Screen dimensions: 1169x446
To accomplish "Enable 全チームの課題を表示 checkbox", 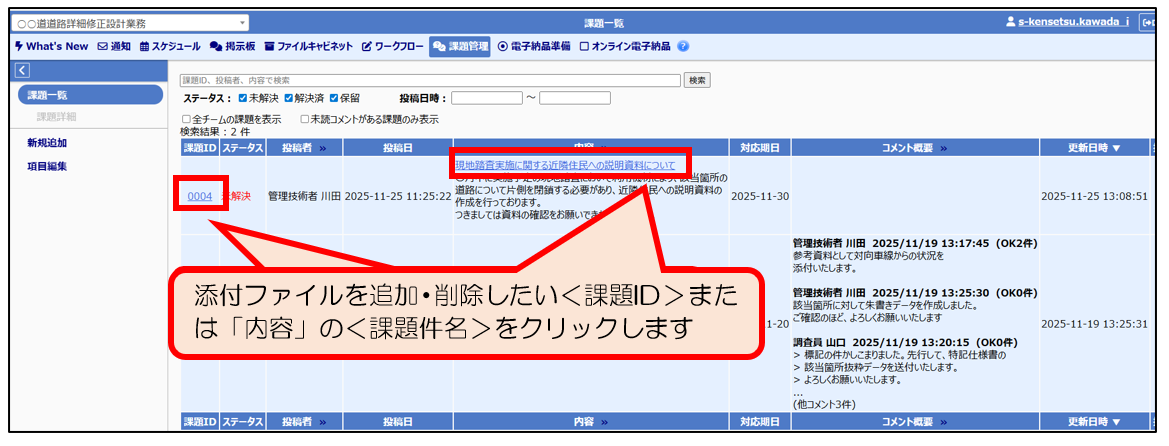I will point(186,119).
